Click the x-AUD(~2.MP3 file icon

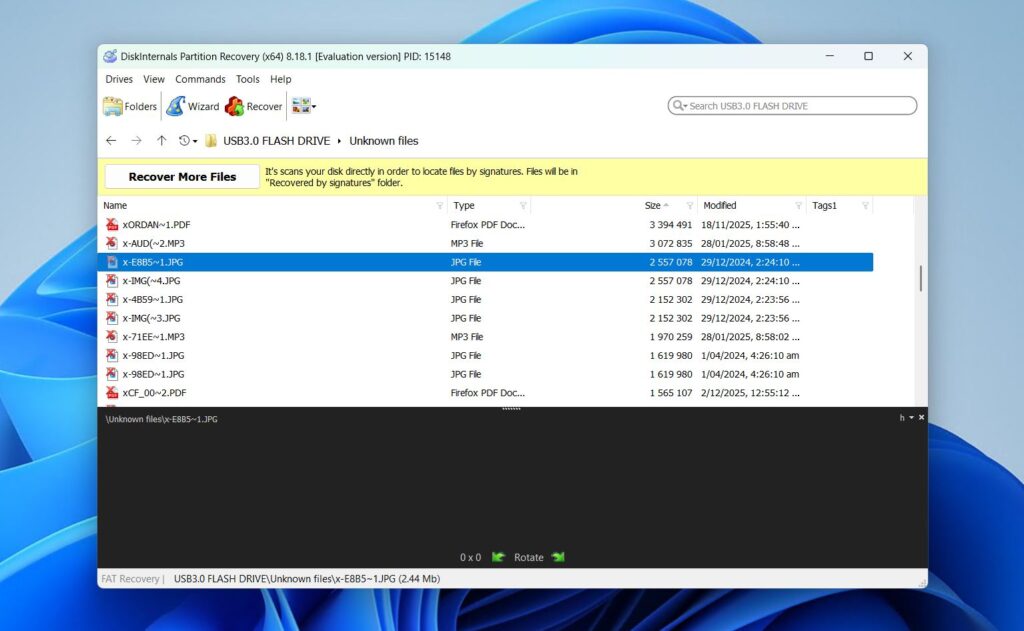click(x=112, y=243)
